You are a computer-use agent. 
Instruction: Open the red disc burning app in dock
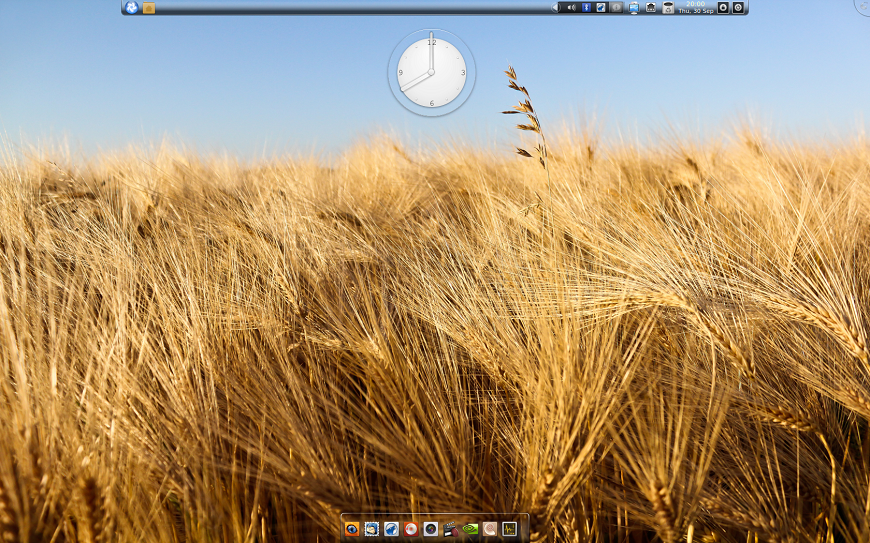click(411, 528)
